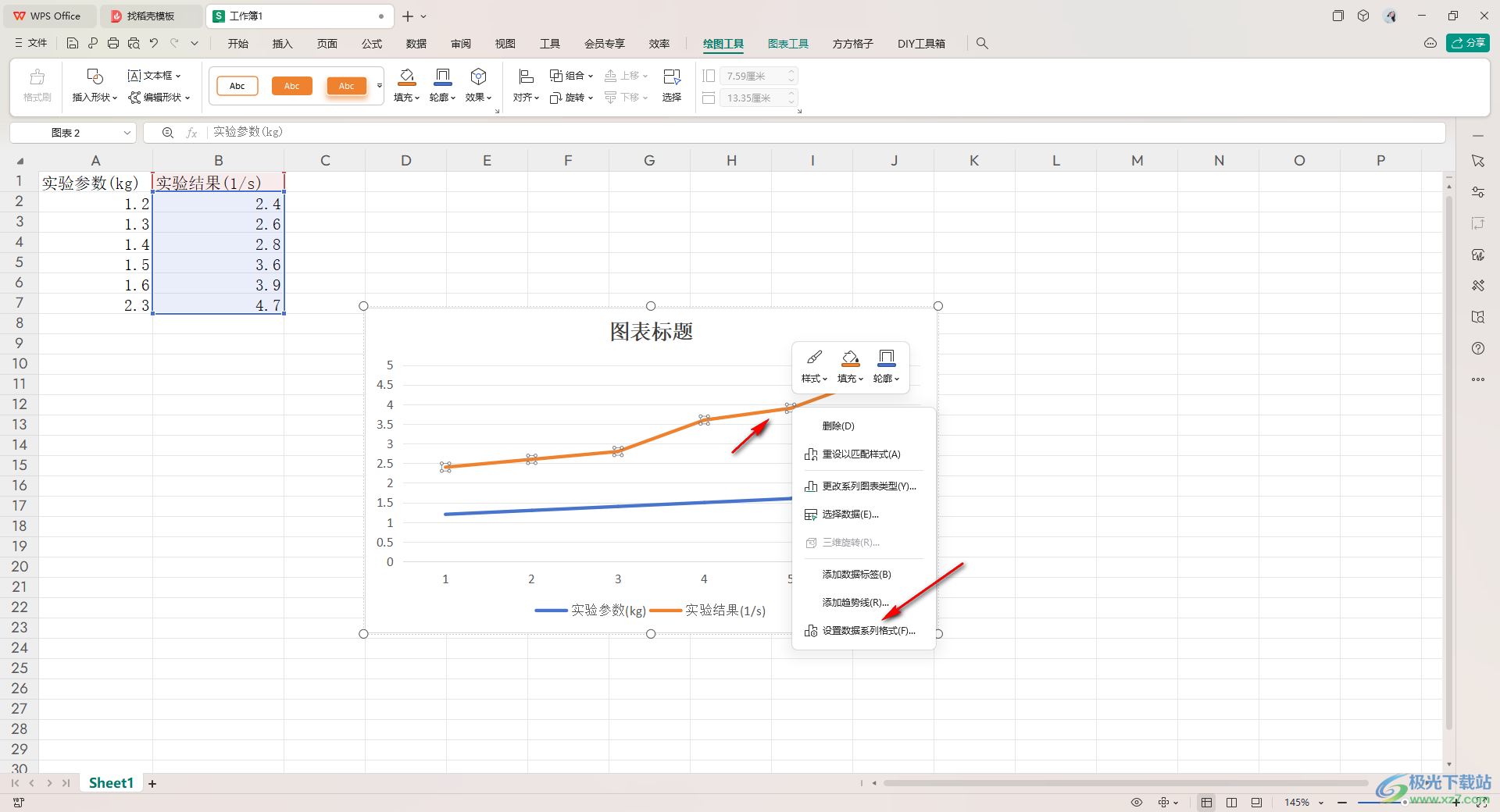
Task: Click the Search magnifier in the menu bar
Action: point(982,44)
